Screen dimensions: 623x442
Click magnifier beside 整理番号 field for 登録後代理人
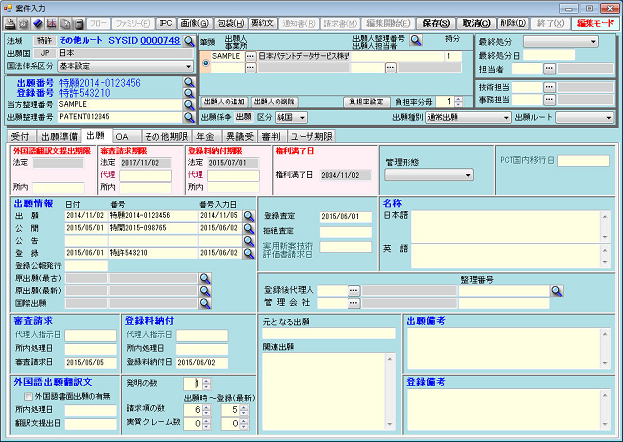tap(557, 291)
